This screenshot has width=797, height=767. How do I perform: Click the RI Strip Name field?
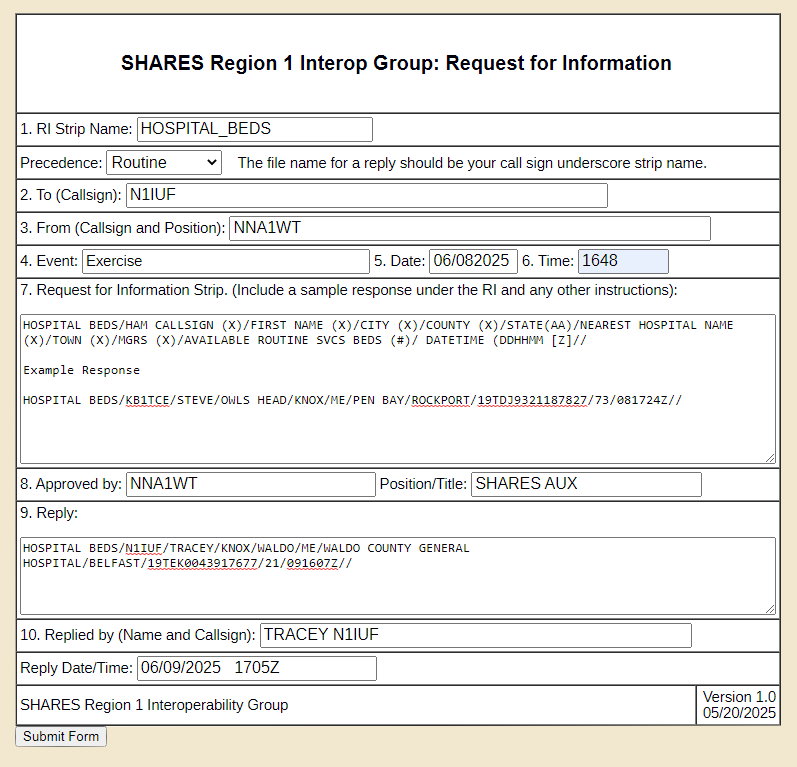254,129
